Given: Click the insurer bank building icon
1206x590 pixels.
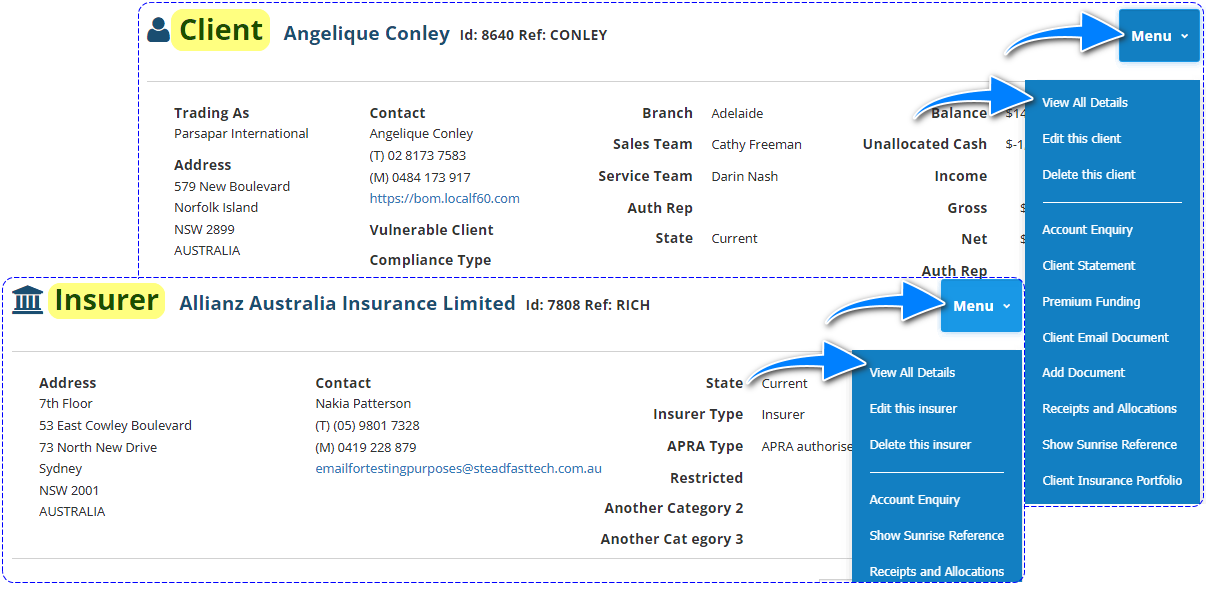Looking at the screenshot, I should [28, 300].
